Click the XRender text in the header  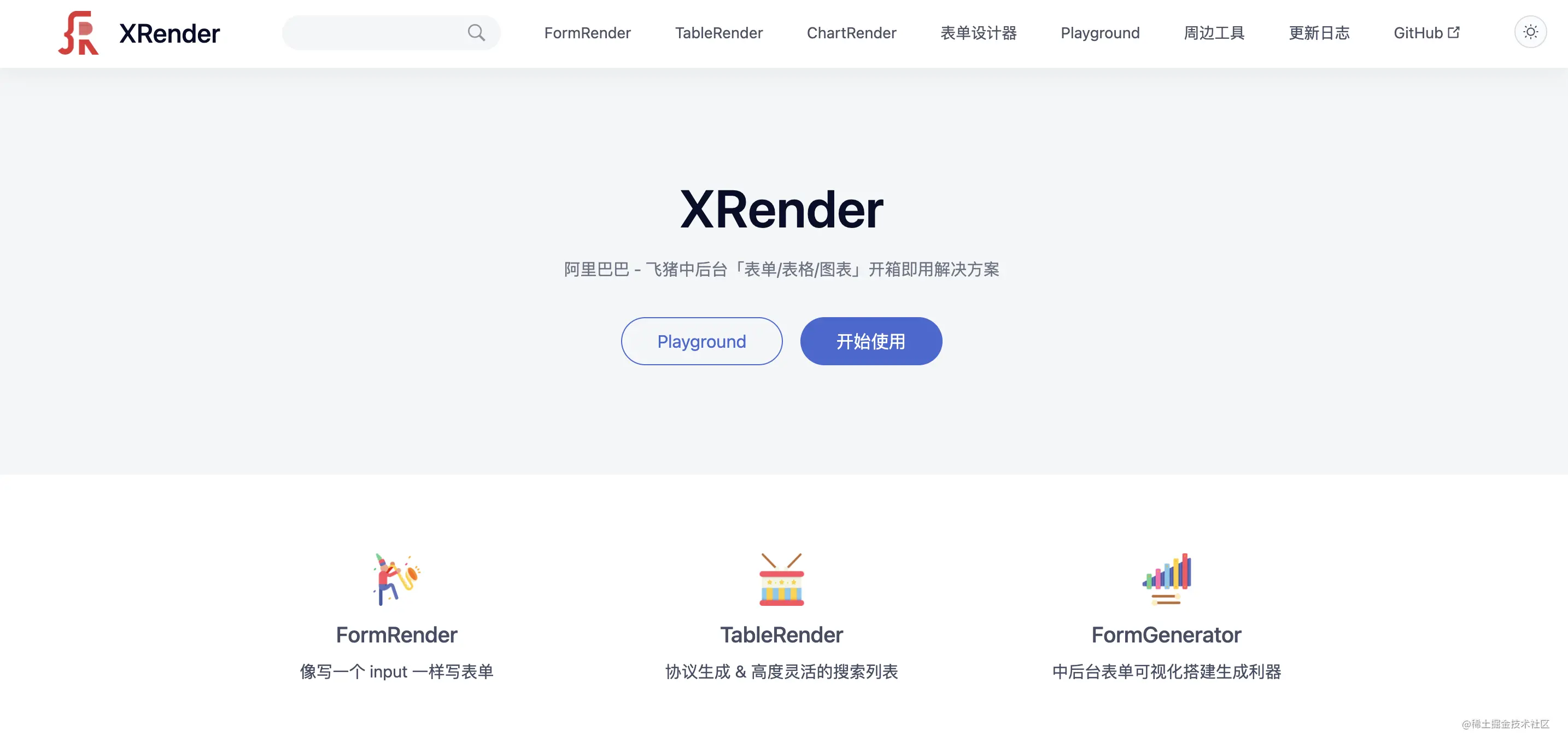point(169,33)
